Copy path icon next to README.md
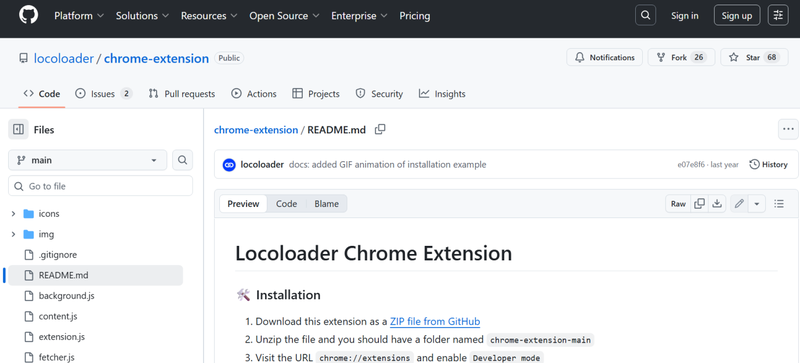The height and width of the screenshot is (363, 800). 380,130
